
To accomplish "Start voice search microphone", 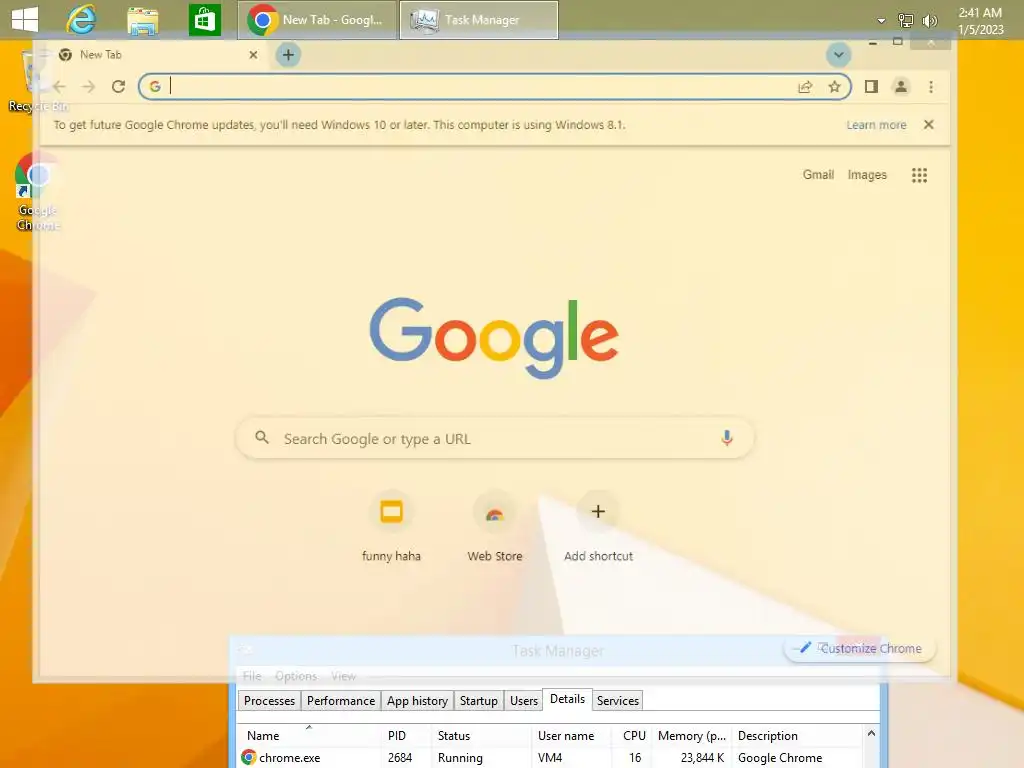I will 727,438.
